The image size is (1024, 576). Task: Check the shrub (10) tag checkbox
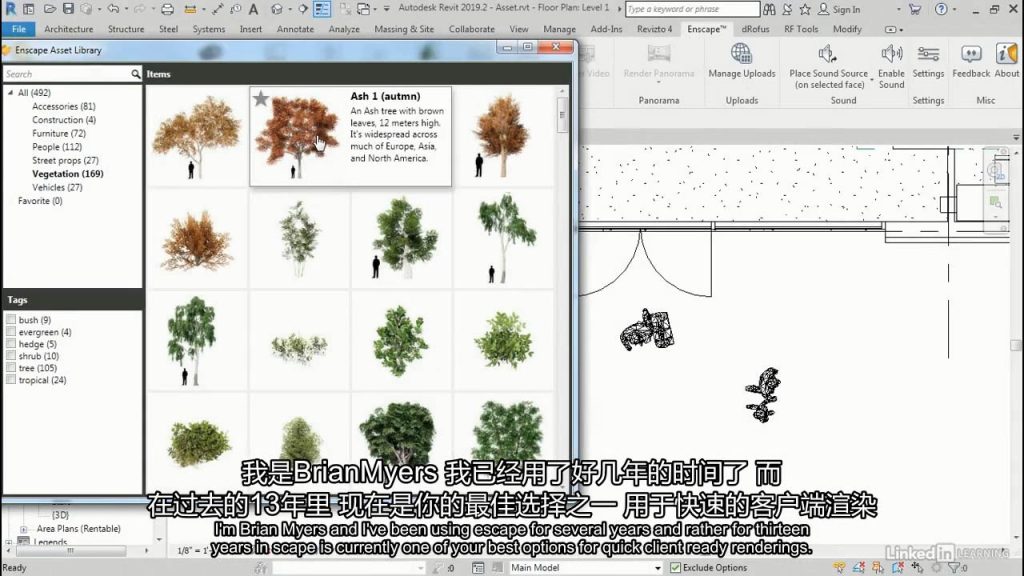(11, 356)
